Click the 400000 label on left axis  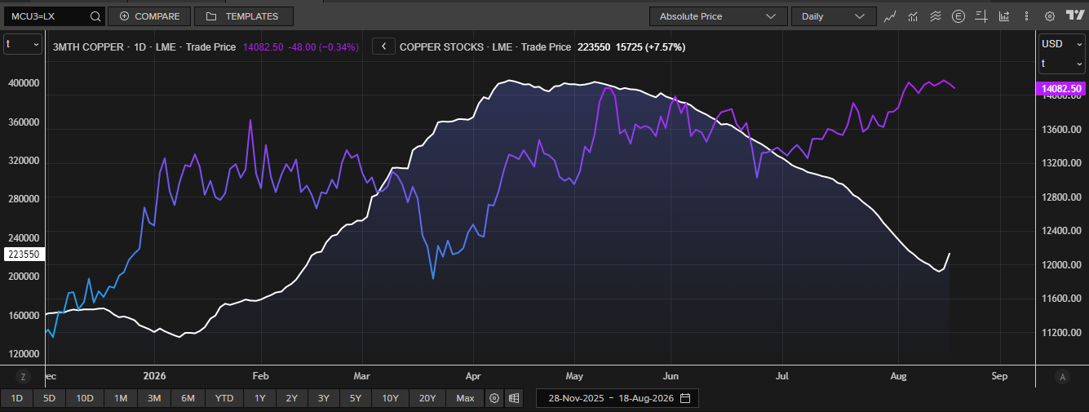click(x=22, y=83)
